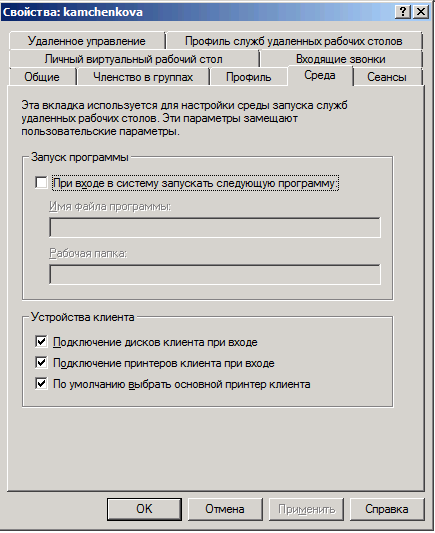This screenshot has height=533, width=435.
Task: Open Личный виртуальный рабочий стол tab
Action: pos(134,59)
